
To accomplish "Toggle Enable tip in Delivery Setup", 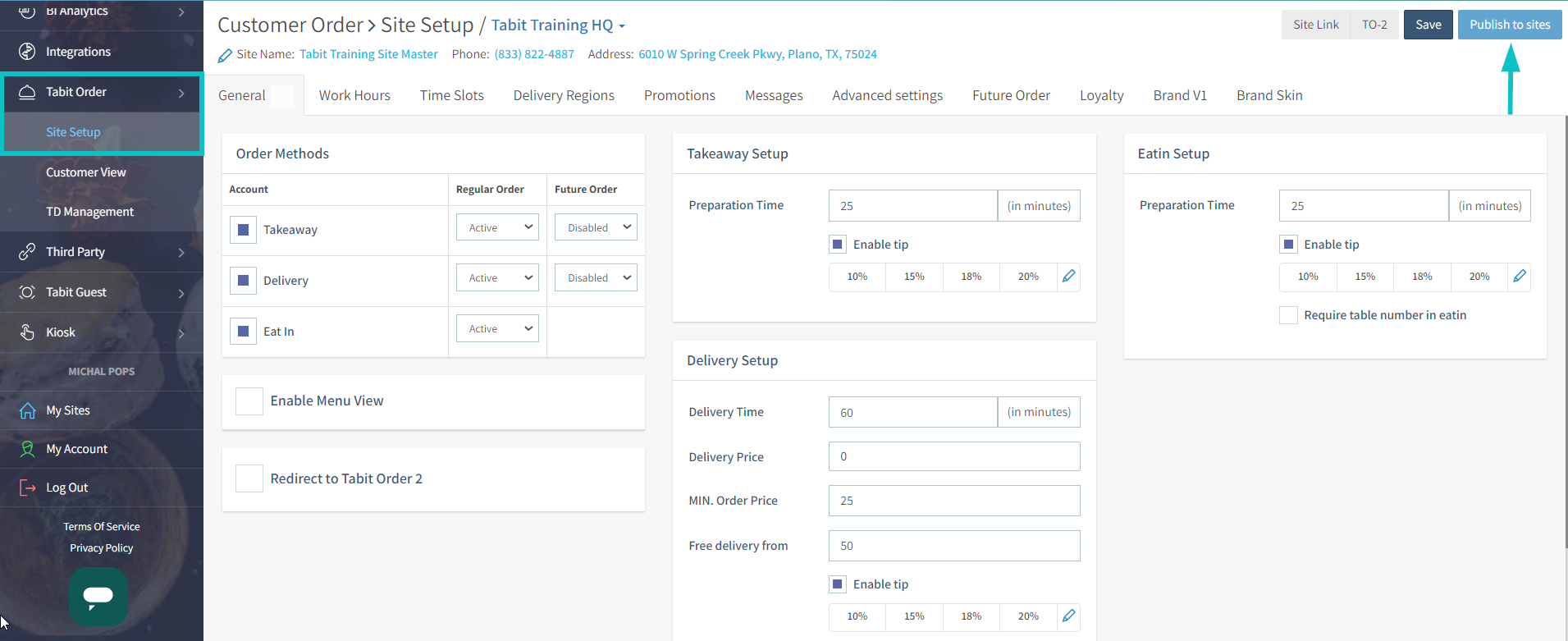I will [838, 584].
